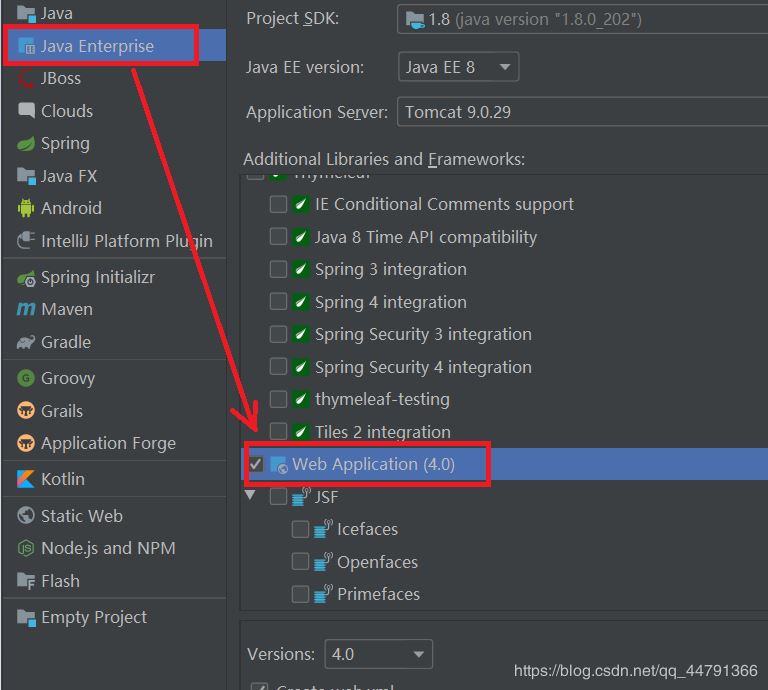The width and height of the screenshot is (768, 690).
Task: Open the Java EE version dropdown
Action: [x=457, y=68]
